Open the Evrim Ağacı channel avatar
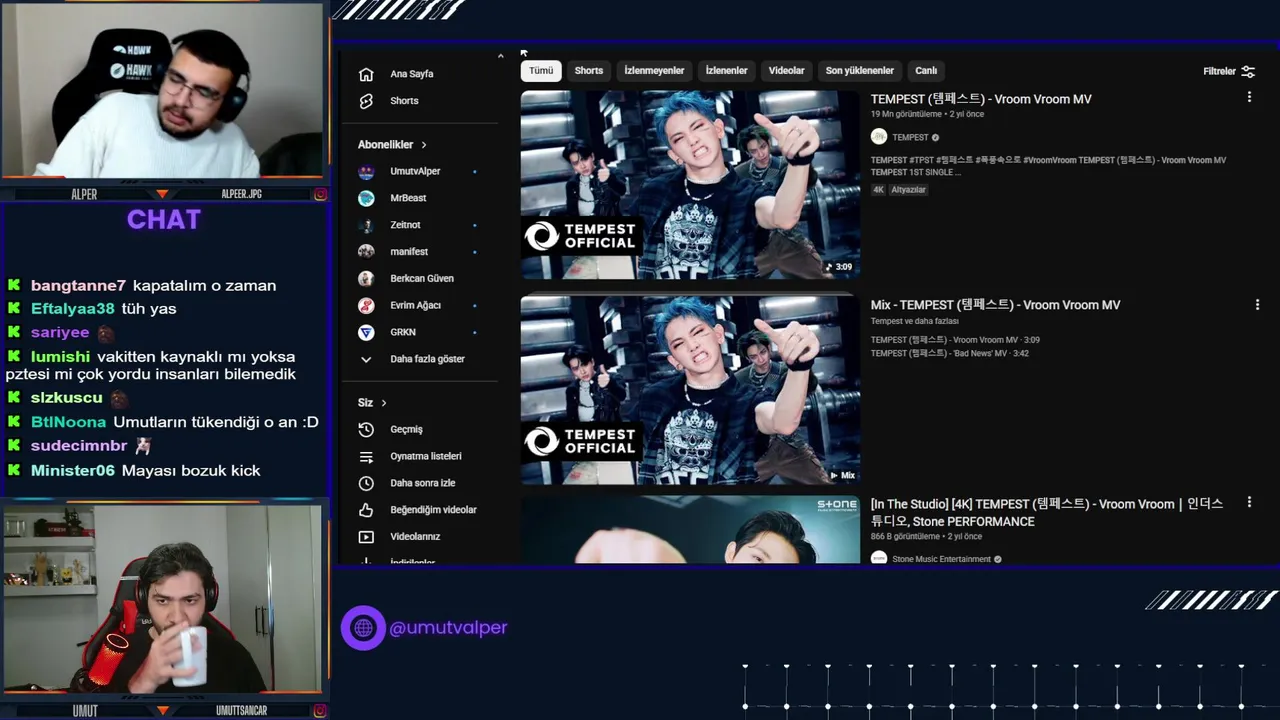 (x=366, y=305)
